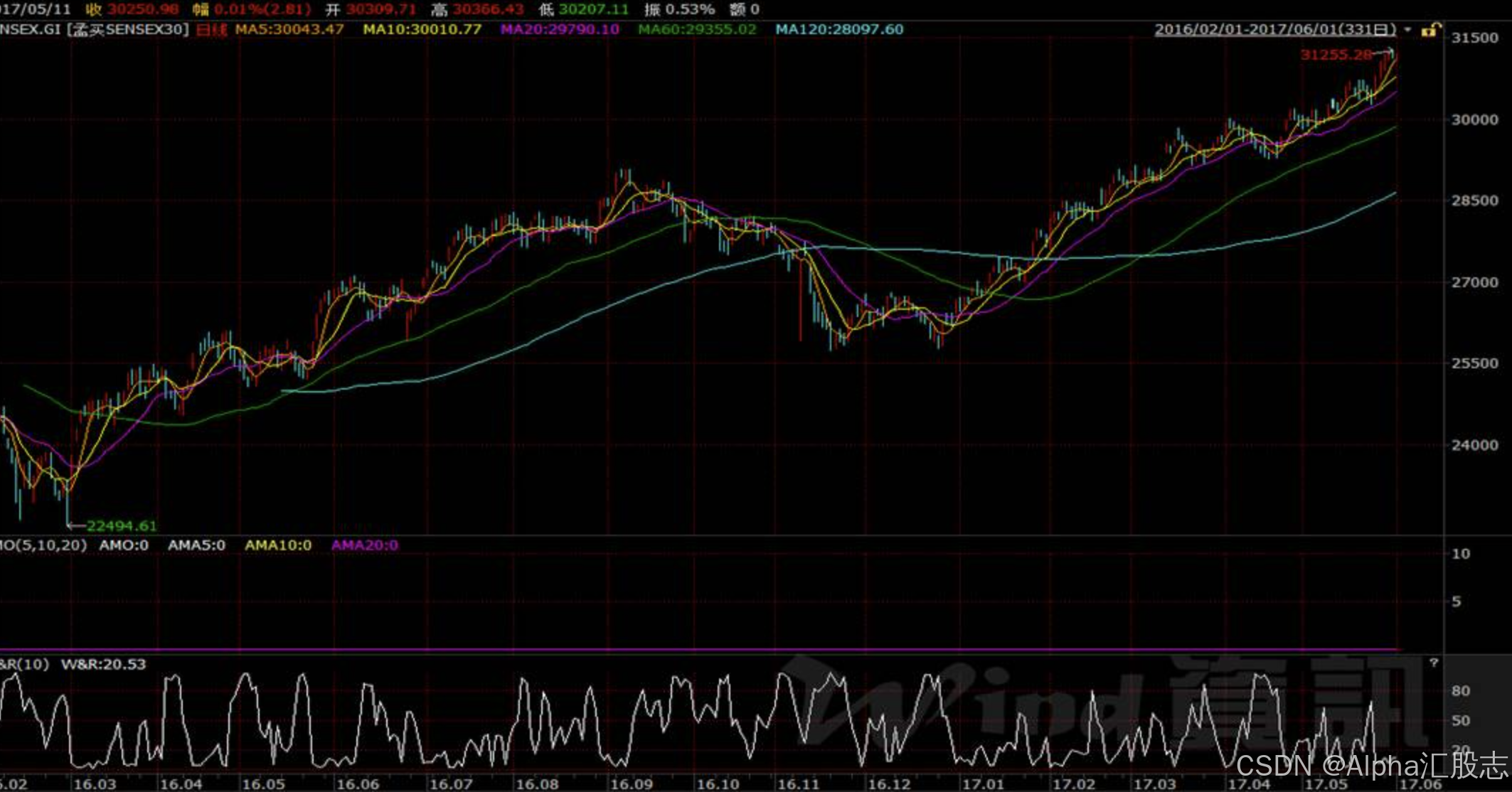Click the question mark help icon

pyautogui.click(x=1434, y=663)
